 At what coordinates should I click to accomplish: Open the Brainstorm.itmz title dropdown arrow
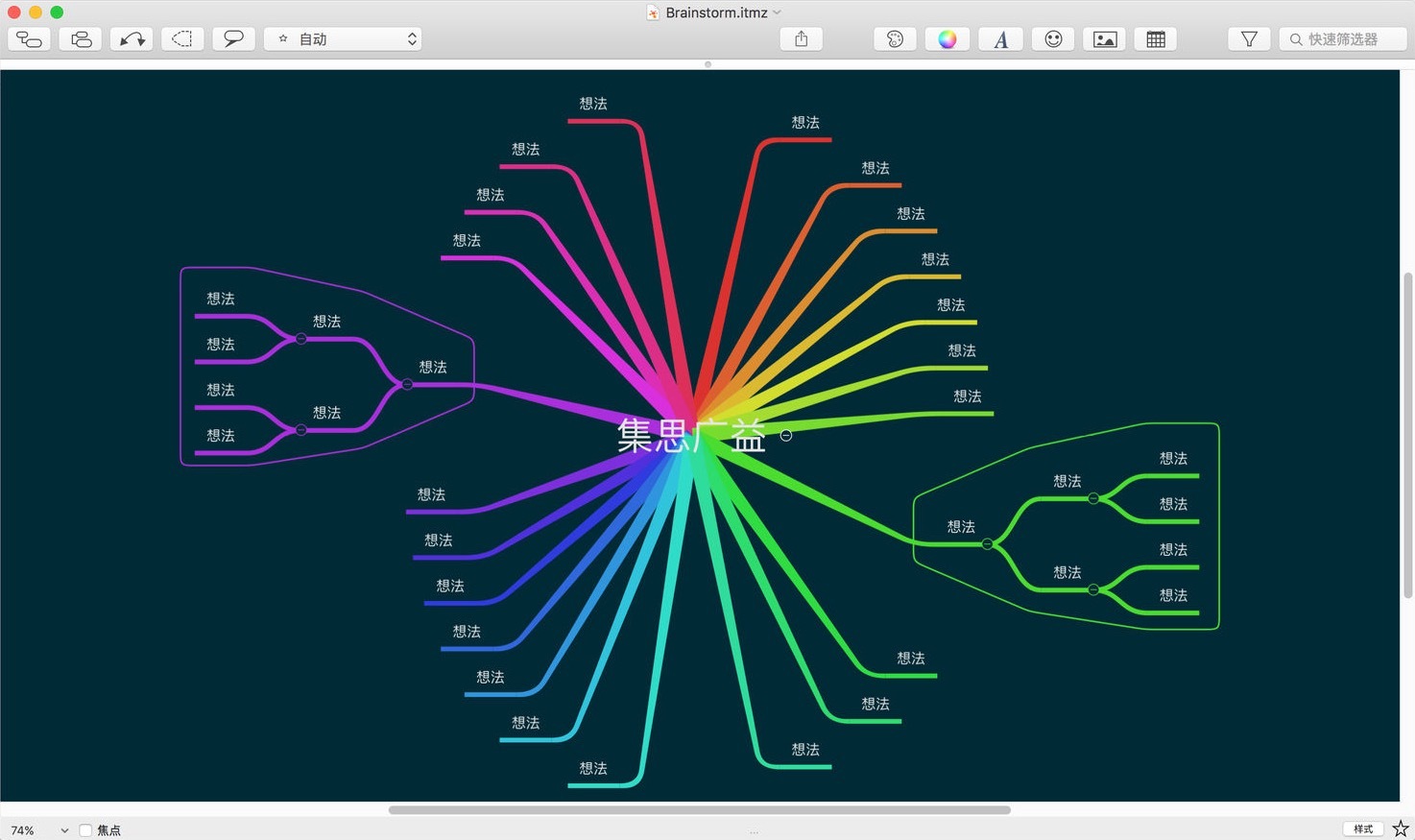(x=778, y=12)
